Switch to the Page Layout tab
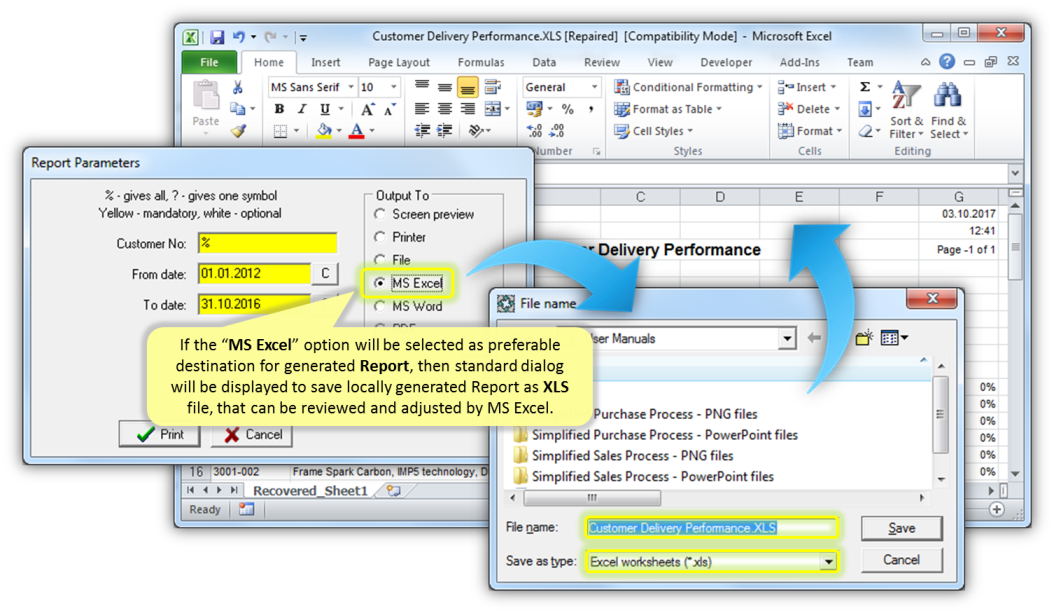 [399, 62]
